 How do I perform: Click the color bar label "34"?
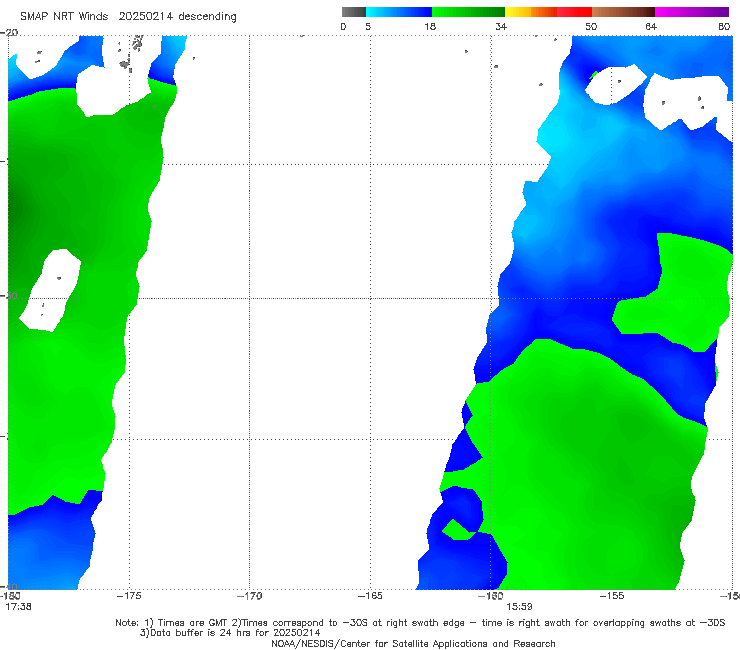point(501,26)
